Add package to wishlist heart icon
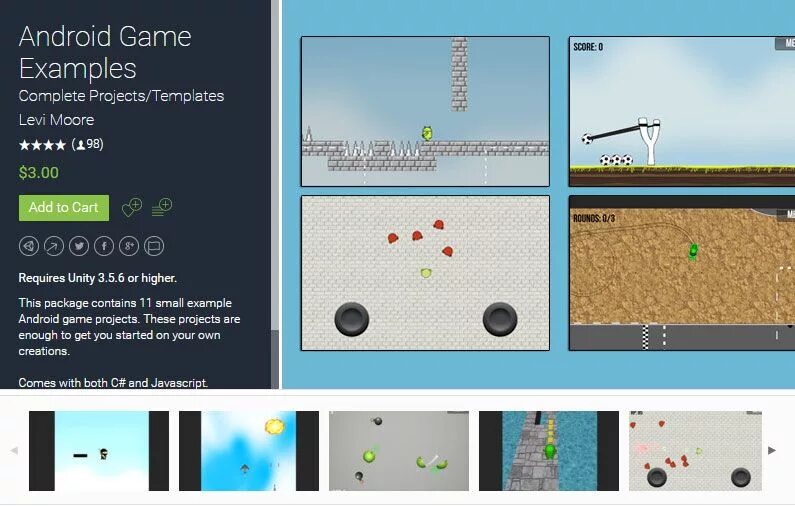 (x=132, y=207)
